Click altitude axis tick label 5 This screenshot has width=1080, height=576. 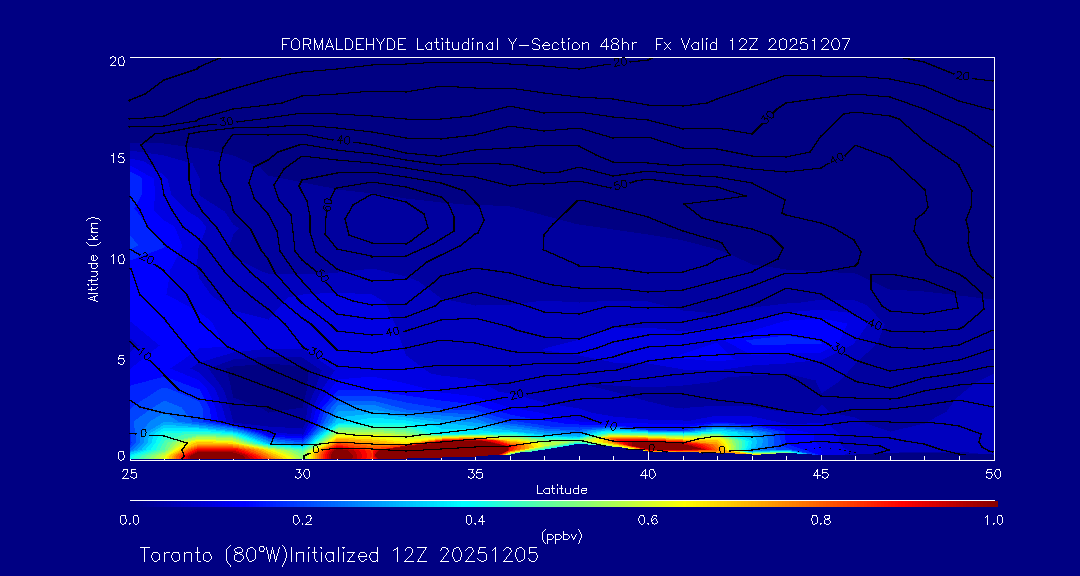[x=120, y=360]
